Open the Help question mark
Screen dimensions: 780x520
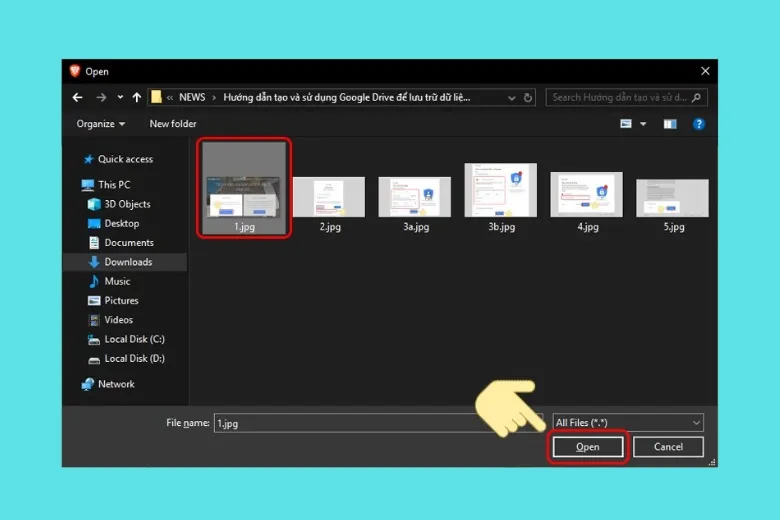[x=698, y=124]
